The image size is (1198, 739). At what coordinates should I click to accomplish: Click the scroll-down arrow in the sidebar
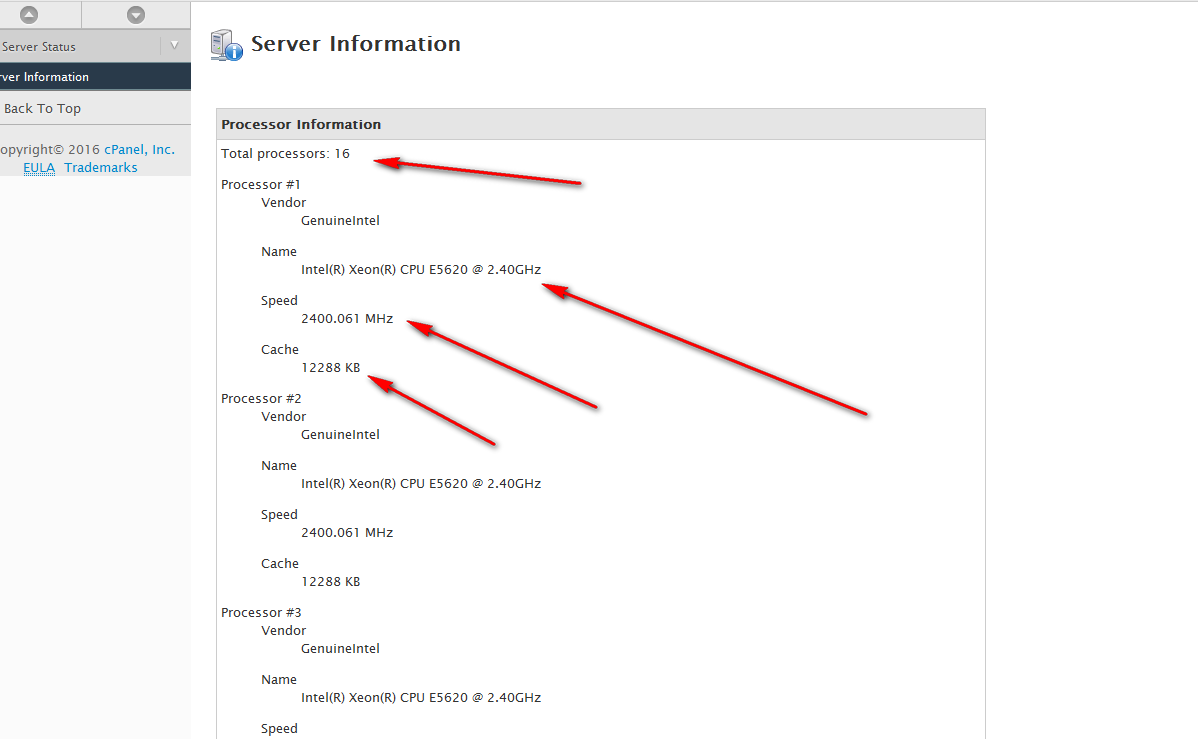pyautogui.click(x=136, y=15)
